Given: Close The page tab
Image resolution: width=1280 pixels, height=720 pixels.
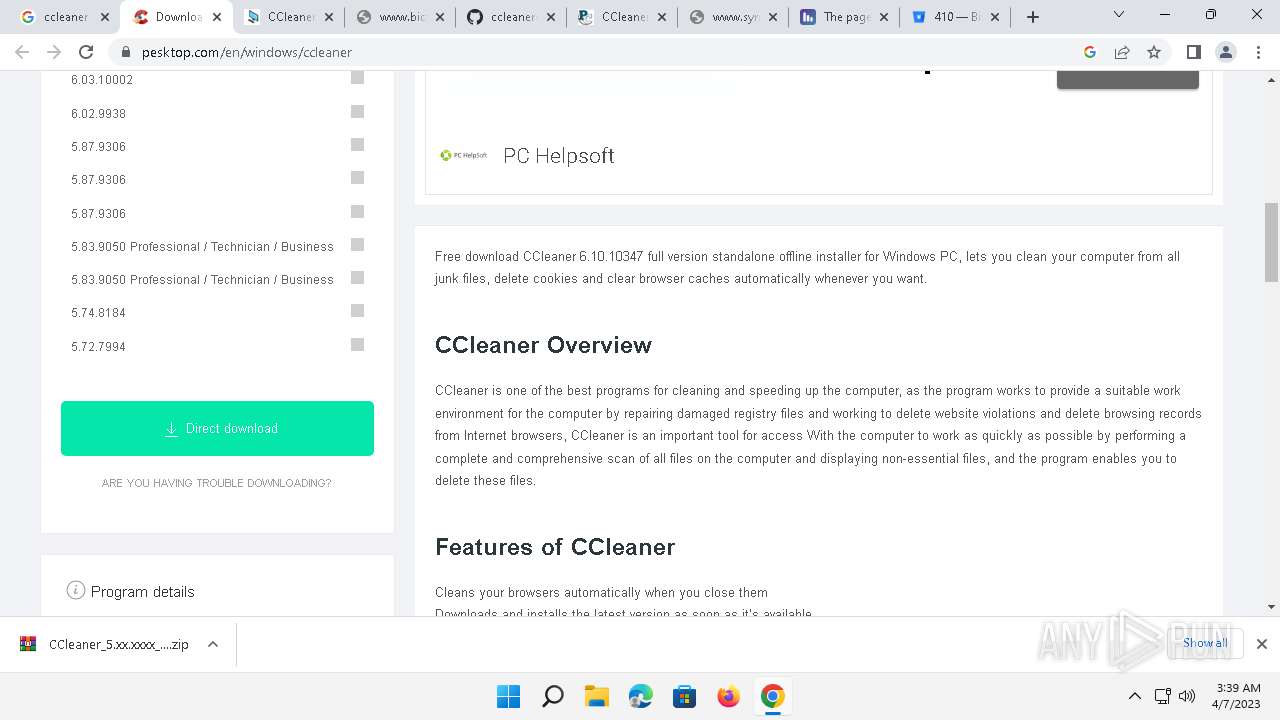Looking at the screenshot, I should 884,17.
